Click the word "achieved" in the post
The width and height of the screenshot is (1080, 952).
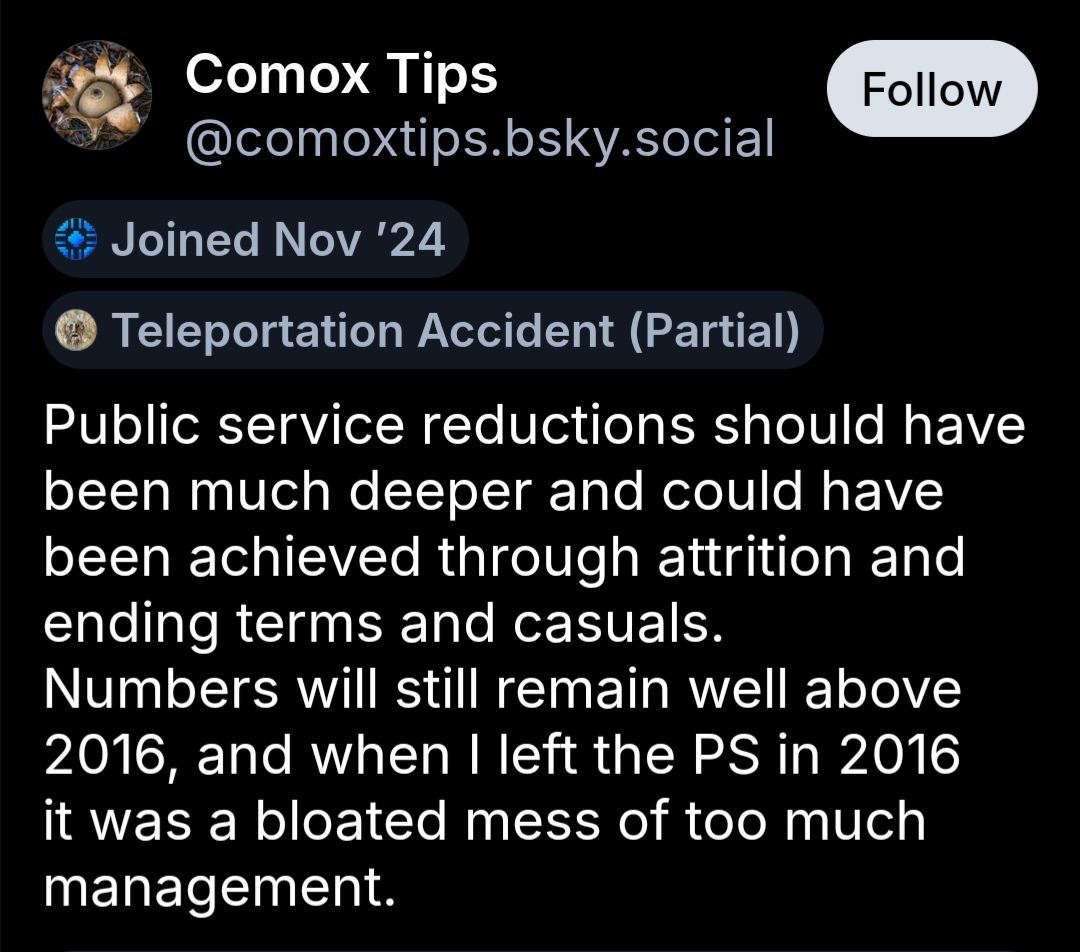coord(305,558)
